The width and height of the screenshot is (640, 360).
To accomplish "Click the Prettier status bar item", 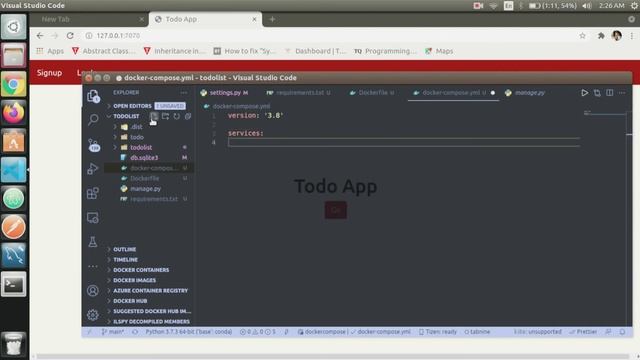I will [583, 332].
